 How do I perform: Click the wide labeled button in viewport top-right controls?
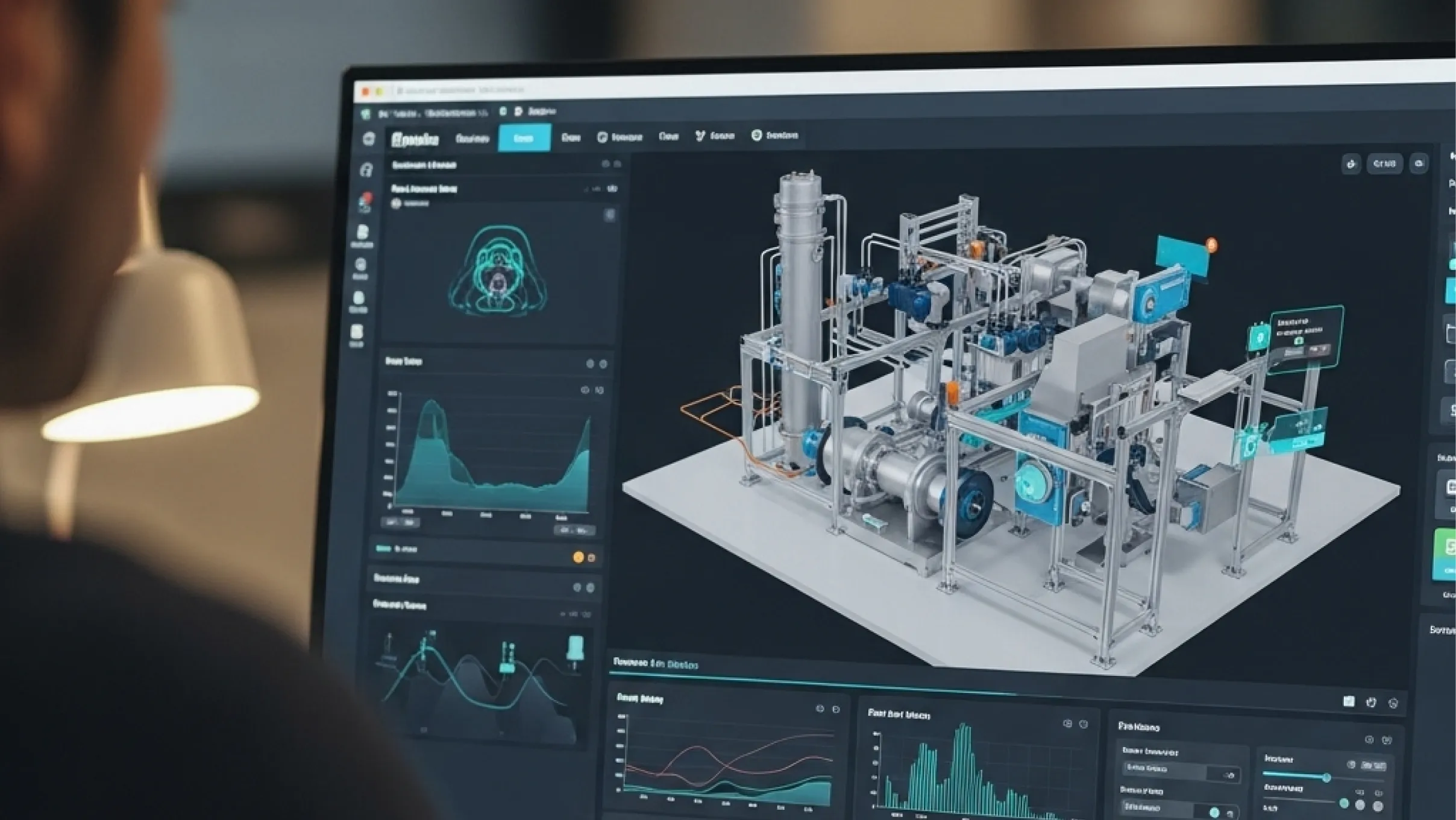1384,163
